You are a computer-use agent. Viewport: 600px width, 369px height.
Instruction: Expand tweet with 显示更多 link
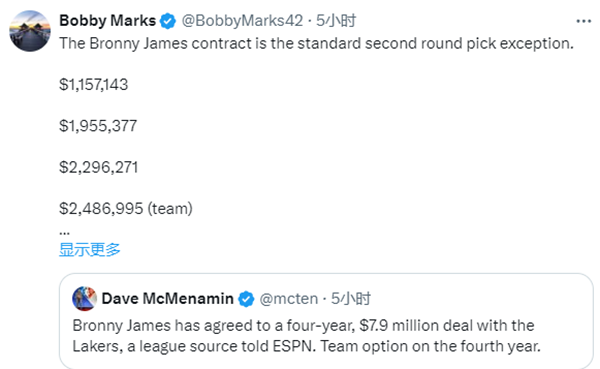tap(90, 250)
